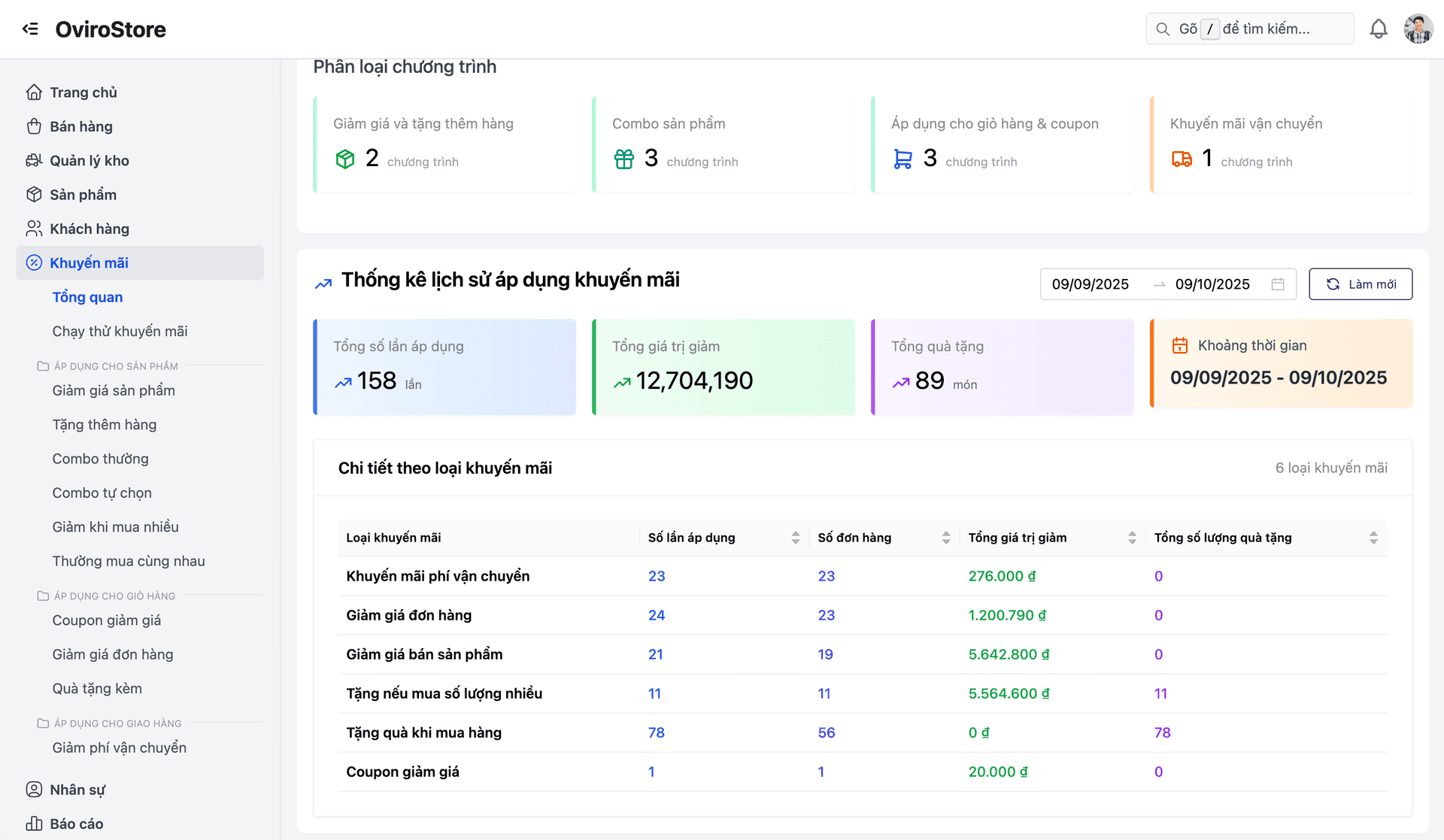Click Làm mới refresh button

click(x=1360, y=284)
